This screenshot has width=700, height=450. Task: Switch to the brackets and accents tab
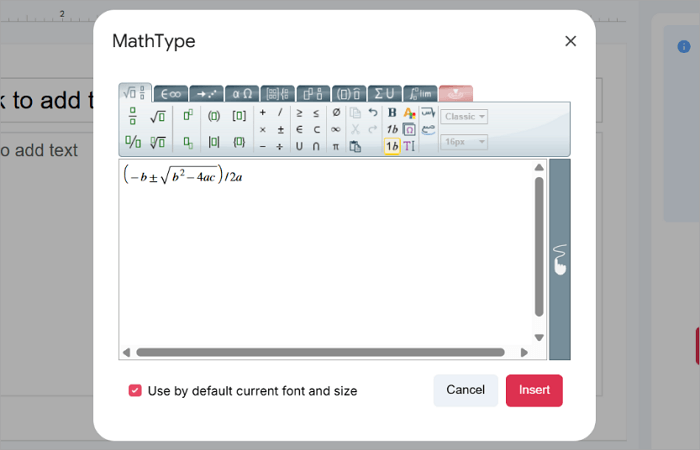pyautogui.click(x=349, y=94)
